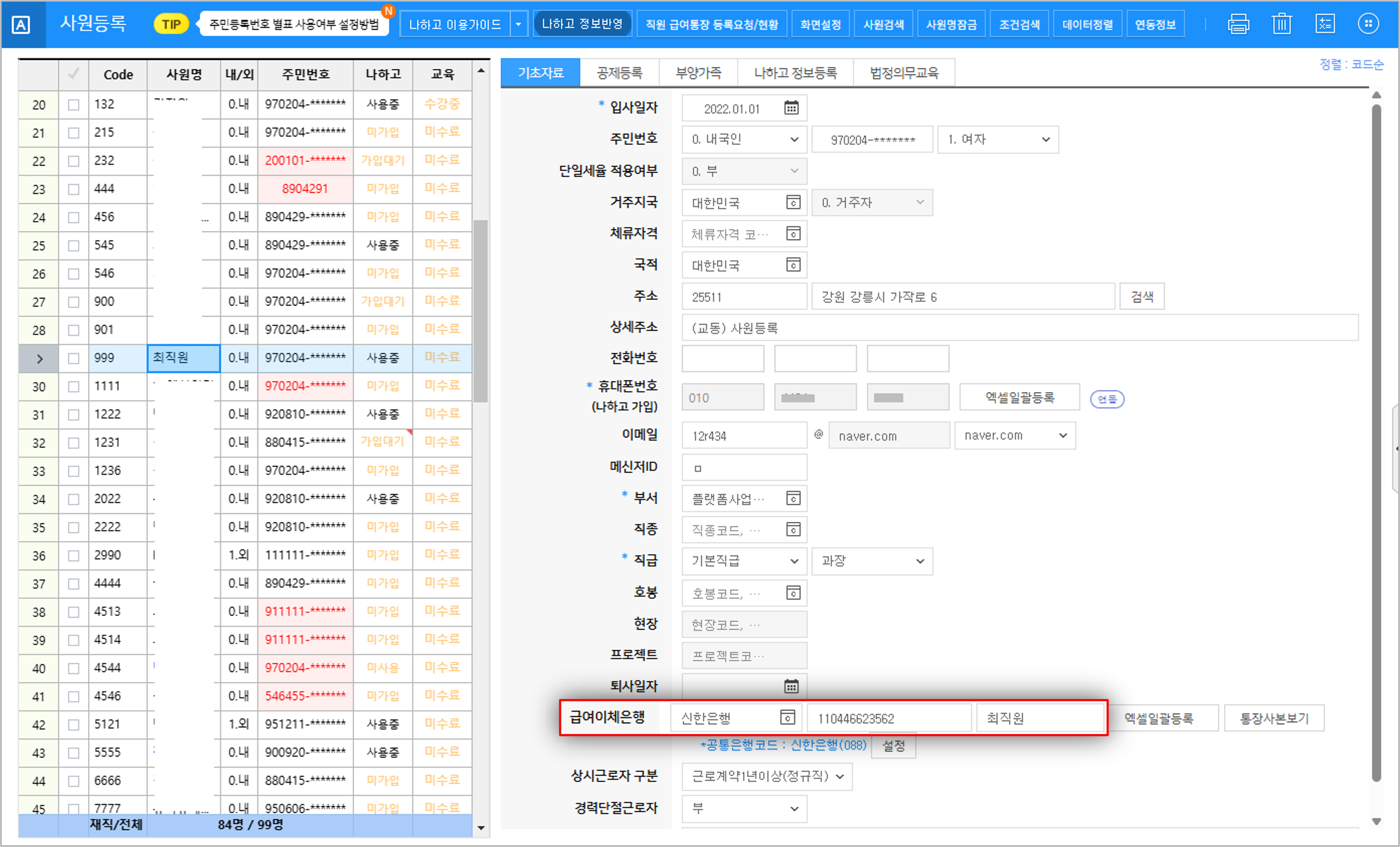Open the 단일세율 적용여부 dropdown

point(744,171)
